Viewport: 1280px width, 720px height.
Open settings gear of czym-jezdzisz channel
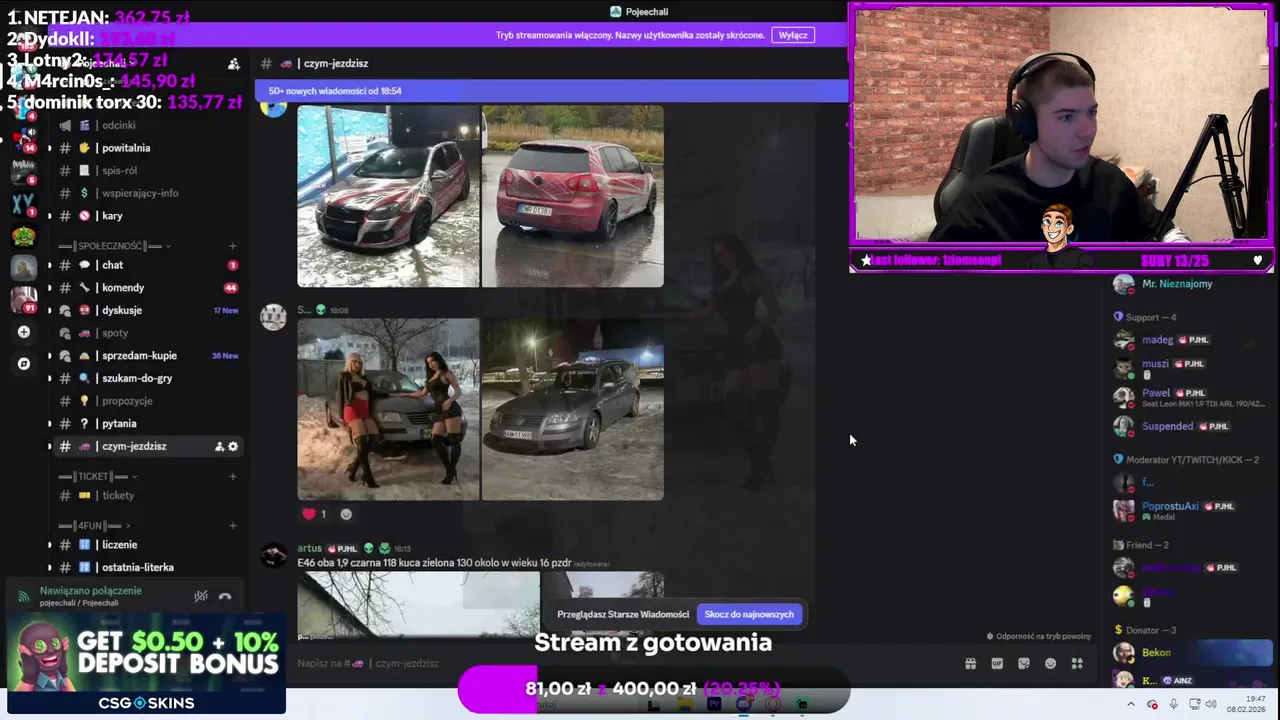point(233,446)
